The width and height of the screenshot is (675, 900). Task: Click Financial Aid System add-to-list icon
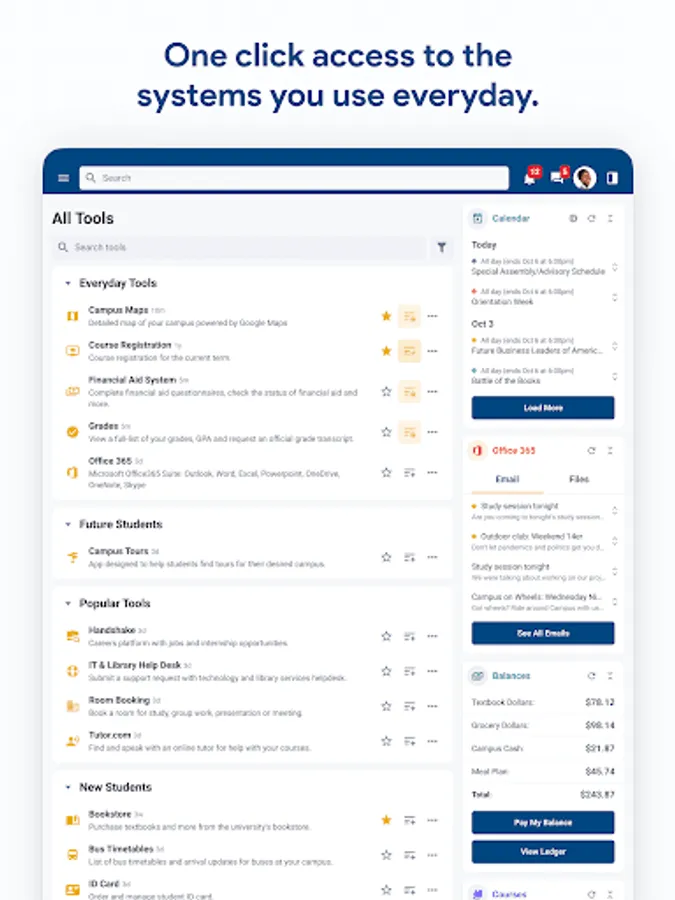[x=409, y=392]
